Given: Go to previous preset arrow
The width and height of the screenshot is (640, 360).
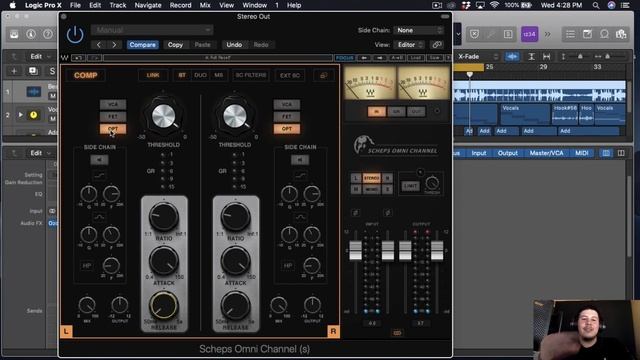Looking at the screenshot, I should click(x=99, y=45).
